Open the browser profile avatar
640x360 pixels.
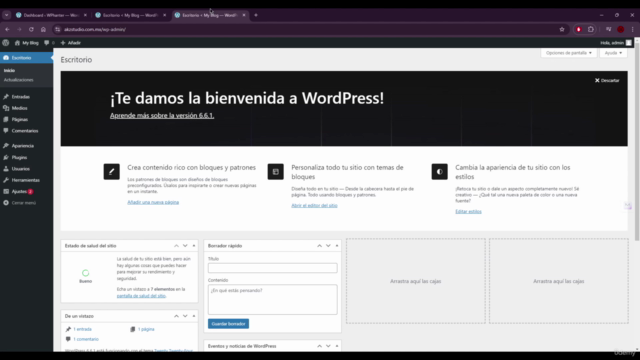coord(621,29)
